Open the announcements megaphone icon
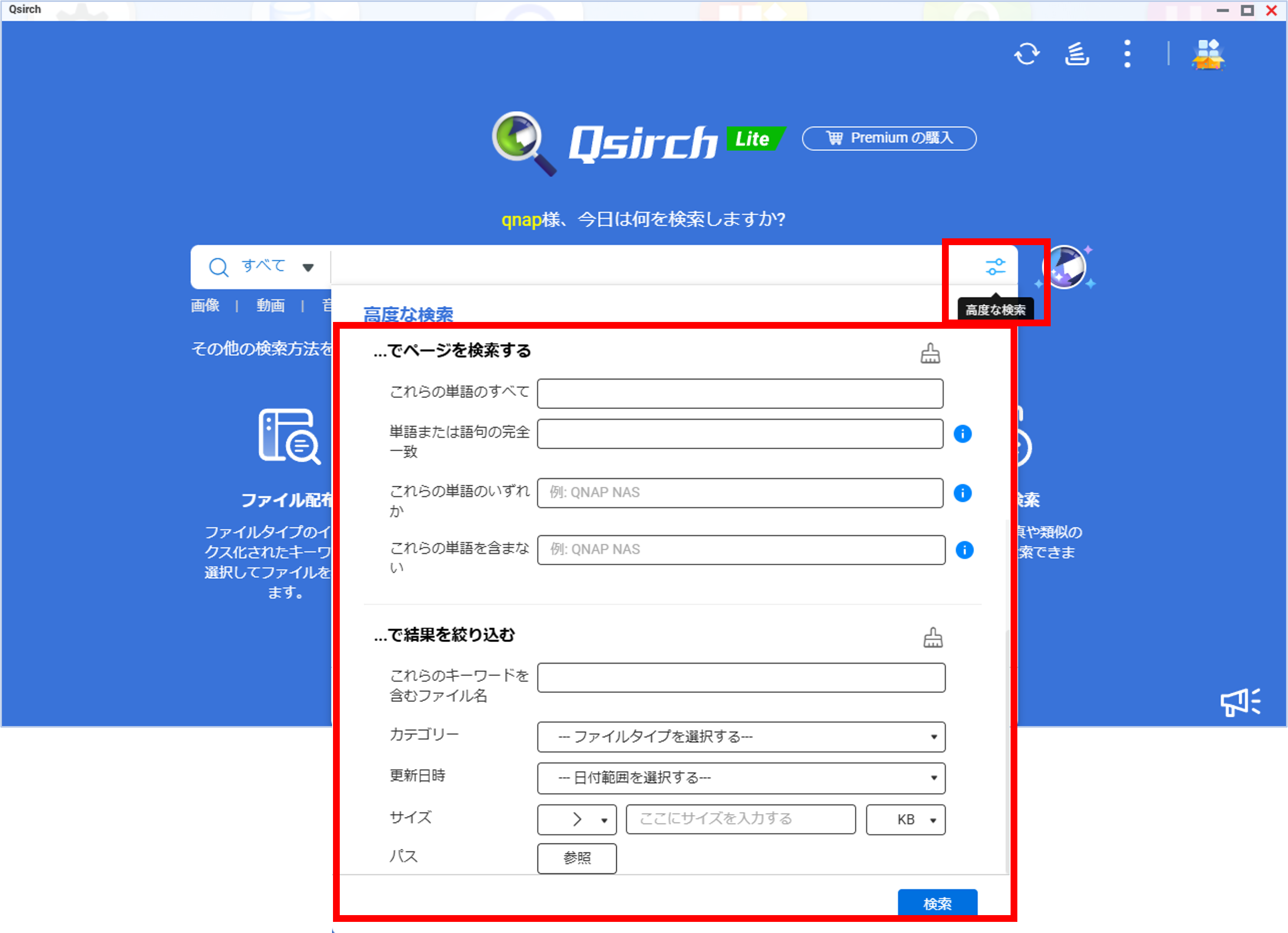Screen dimensions: 1288x933 tap(1241, 702)
